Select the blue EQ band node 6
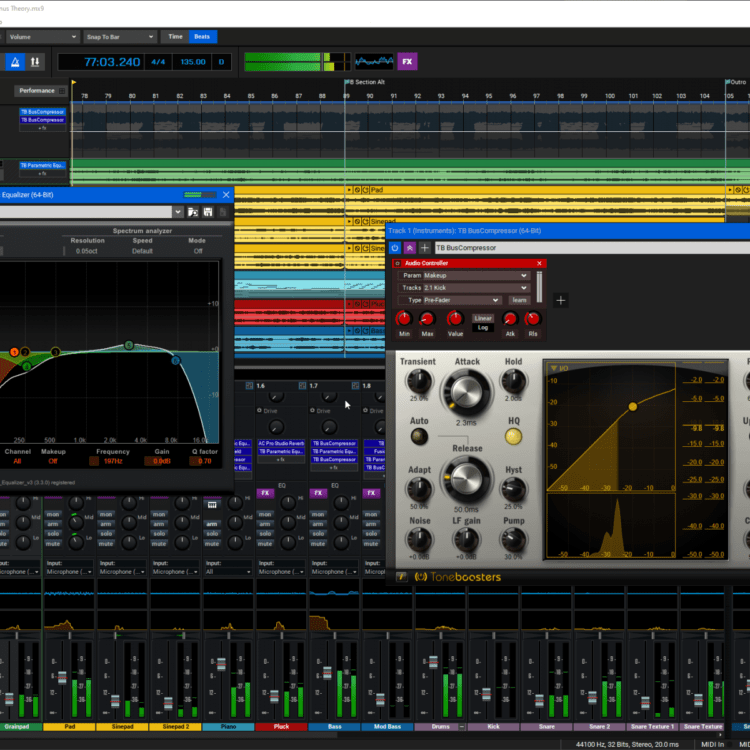The image size is (750, 750). tap(176, 360)
